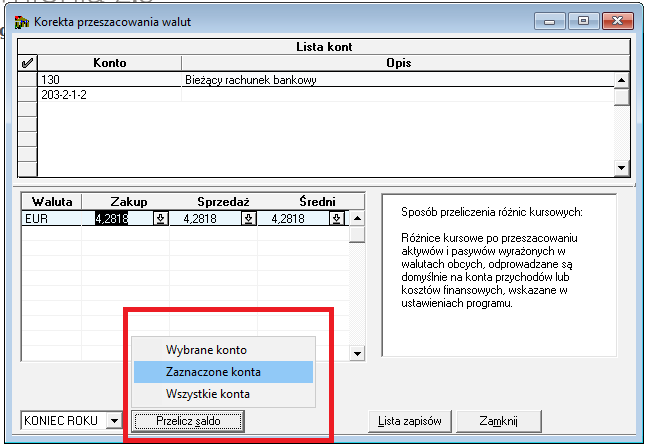
Task: Select the EUR currency cell
Action: pyautogui.click(x=51, y=218)
